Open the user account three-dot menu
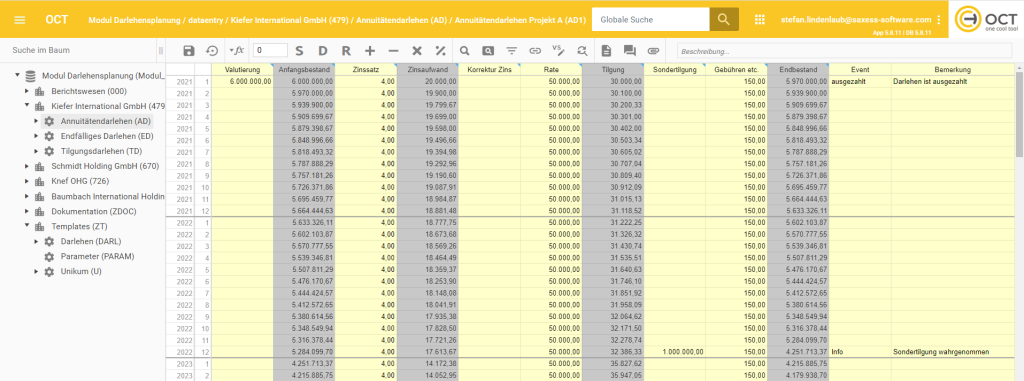The image size is (1024, 381). pos(938,20)
